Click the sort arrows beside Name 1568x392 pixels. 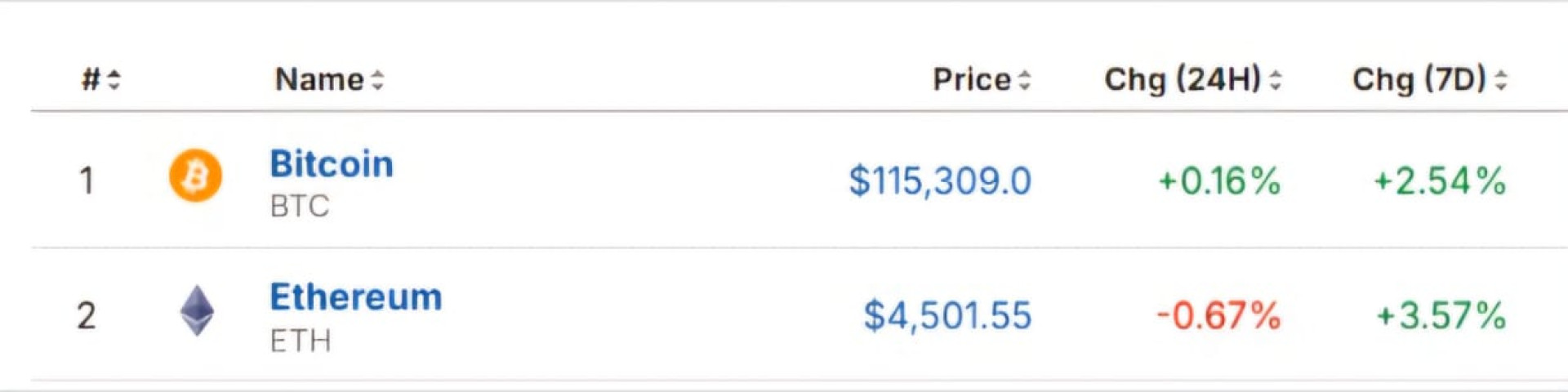pos(377,80)
